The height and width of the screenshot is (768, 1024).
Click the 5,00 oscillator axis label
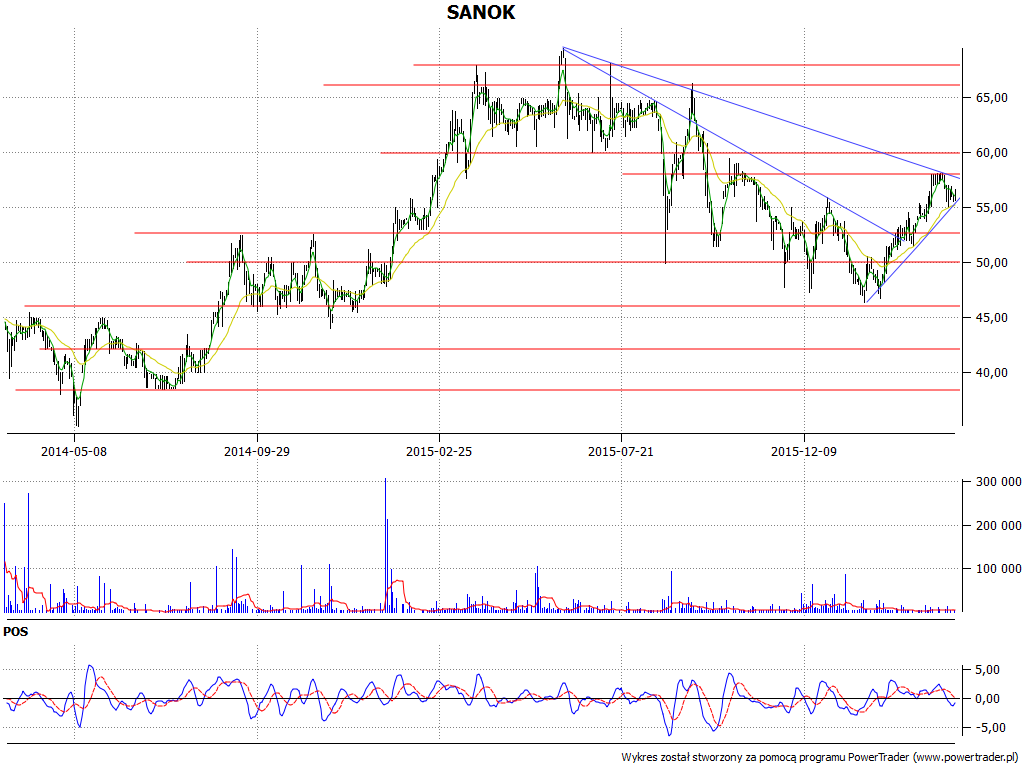987,670
